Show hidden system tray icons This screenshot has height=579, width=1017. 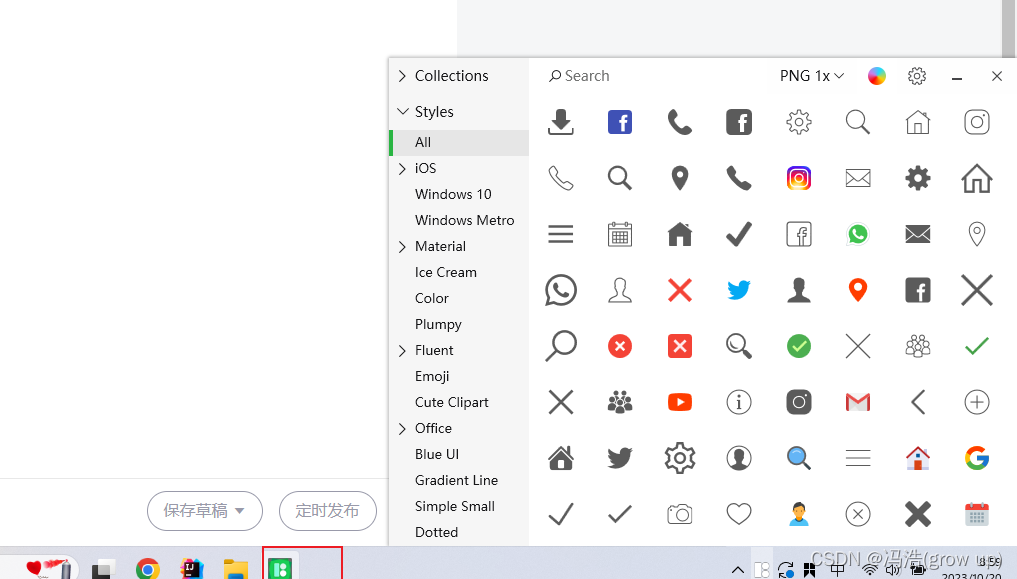[x=737, y=570]
